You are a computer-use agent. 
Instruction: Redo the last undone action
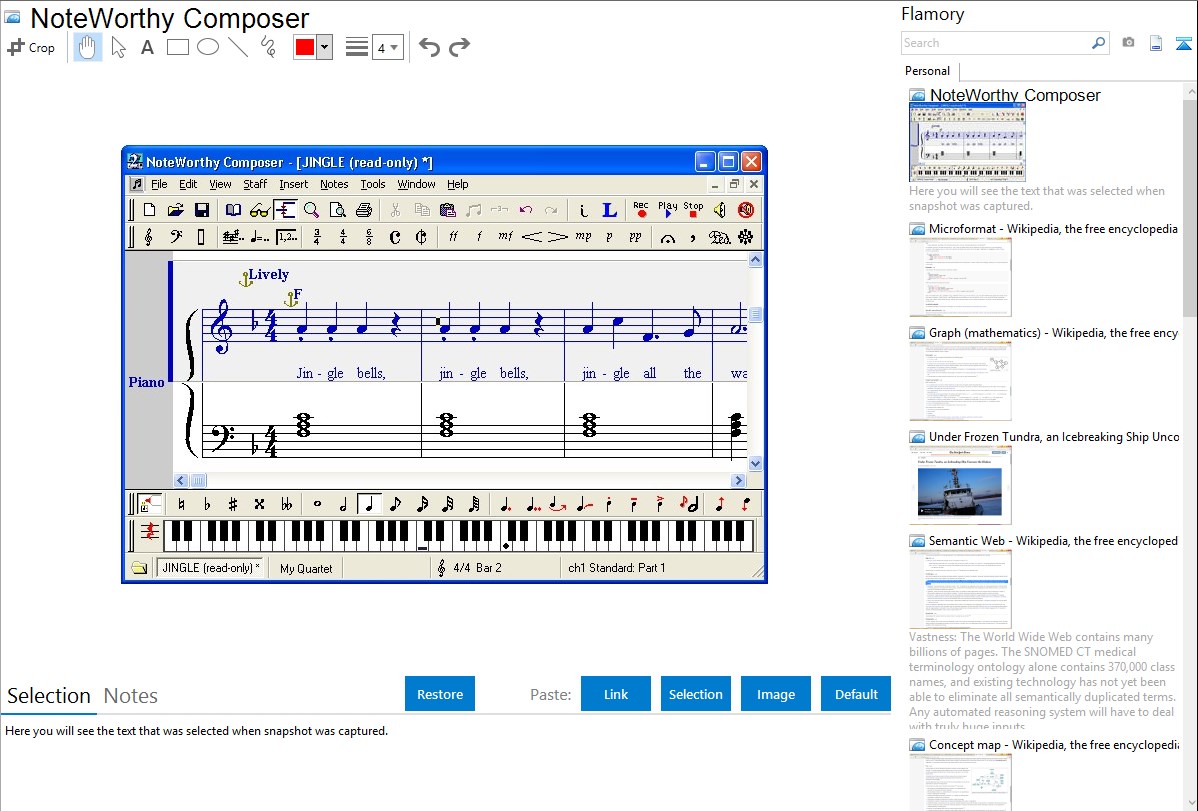[460, 47]
